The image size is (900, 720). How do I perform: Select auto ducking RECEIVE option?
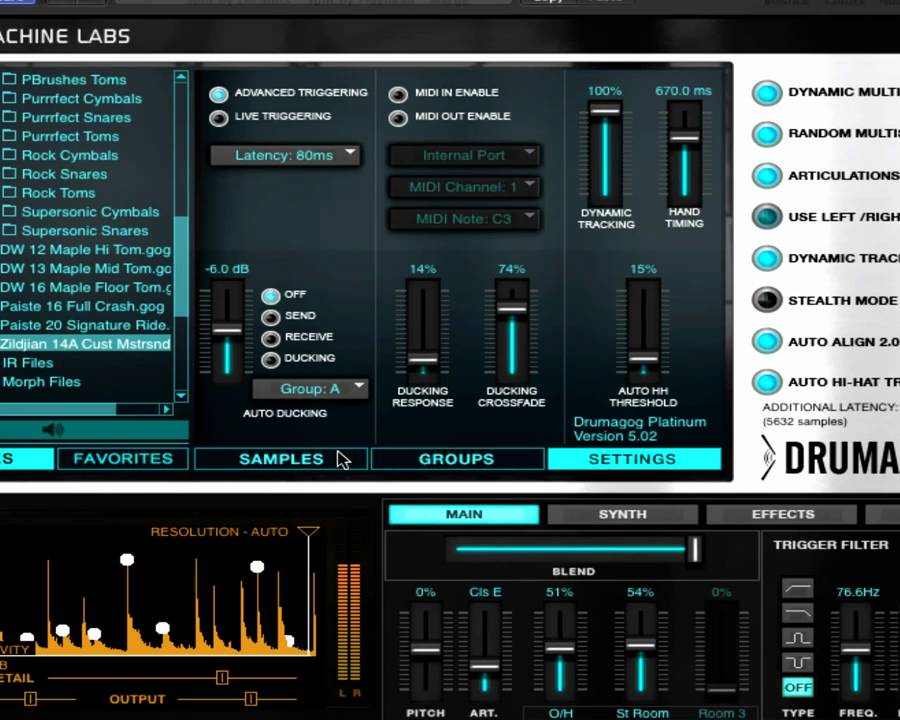point(271,338)
